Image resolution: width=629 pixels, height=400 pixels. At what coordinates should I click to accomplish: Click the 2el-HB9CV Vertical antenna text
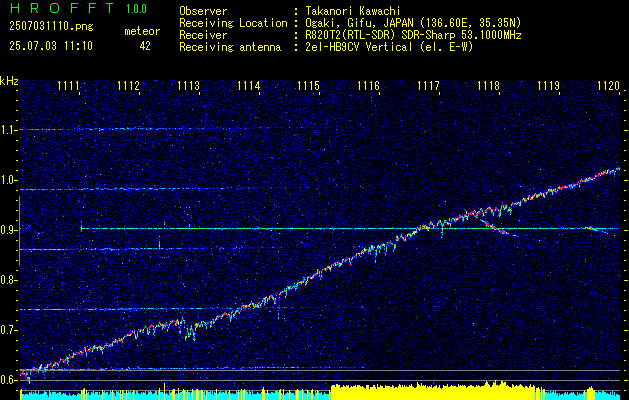coord(389,47)
